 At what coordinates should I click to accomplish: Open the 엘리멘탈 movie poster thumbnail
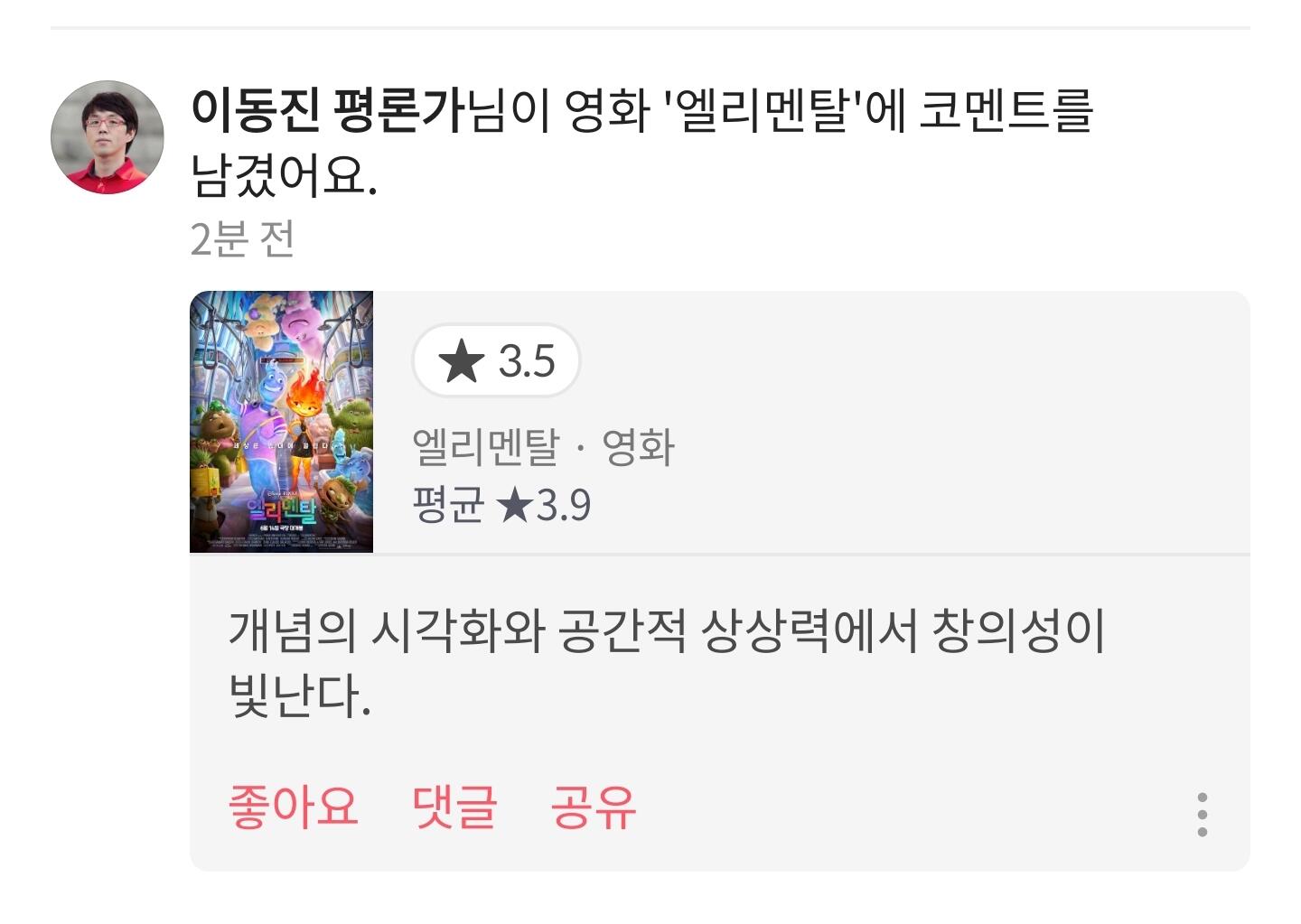click(x=281, y=421)
